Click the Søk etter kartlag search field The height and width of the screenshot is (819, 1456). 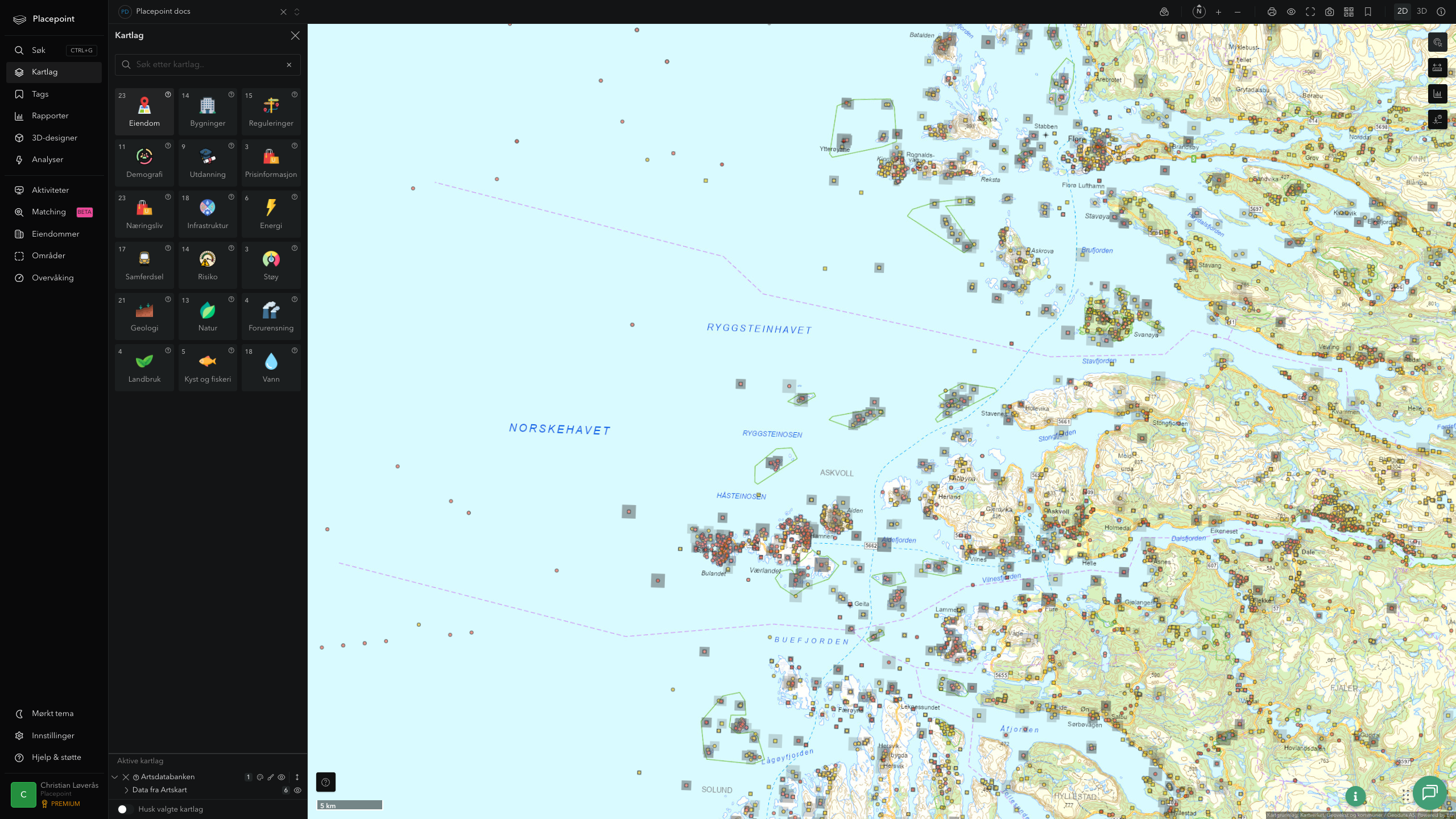(x=208, y=64)
